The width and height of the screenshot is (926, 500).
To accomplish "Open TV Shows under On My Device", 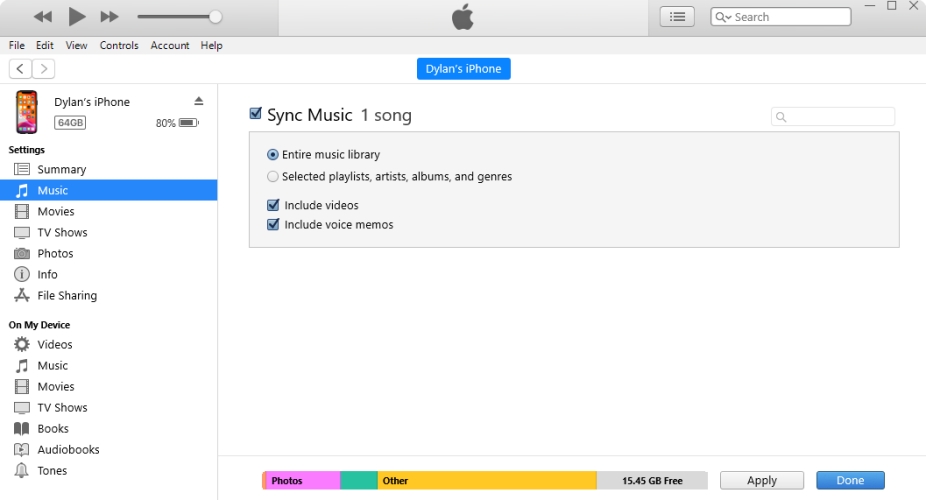I will (109, 407).
